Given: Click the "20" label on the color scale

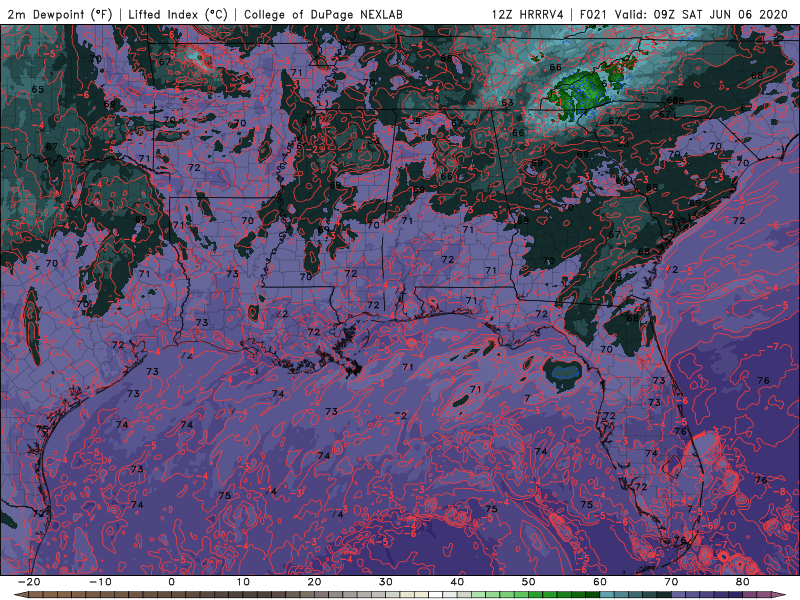Looking at the screenshot, I should pyautogui.click(x=314, y=582).
